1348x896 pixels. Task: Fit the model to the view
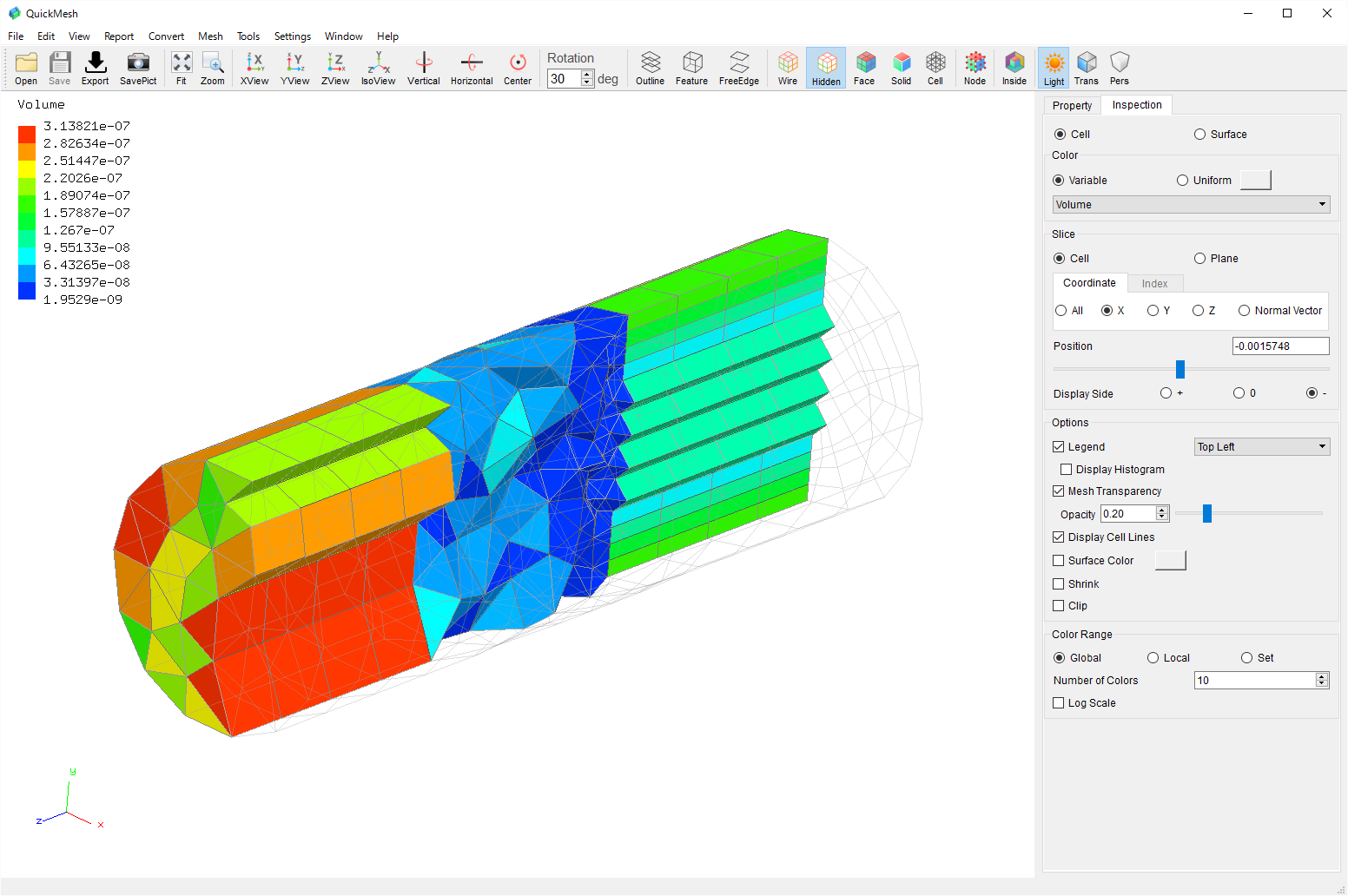[181, 68]
